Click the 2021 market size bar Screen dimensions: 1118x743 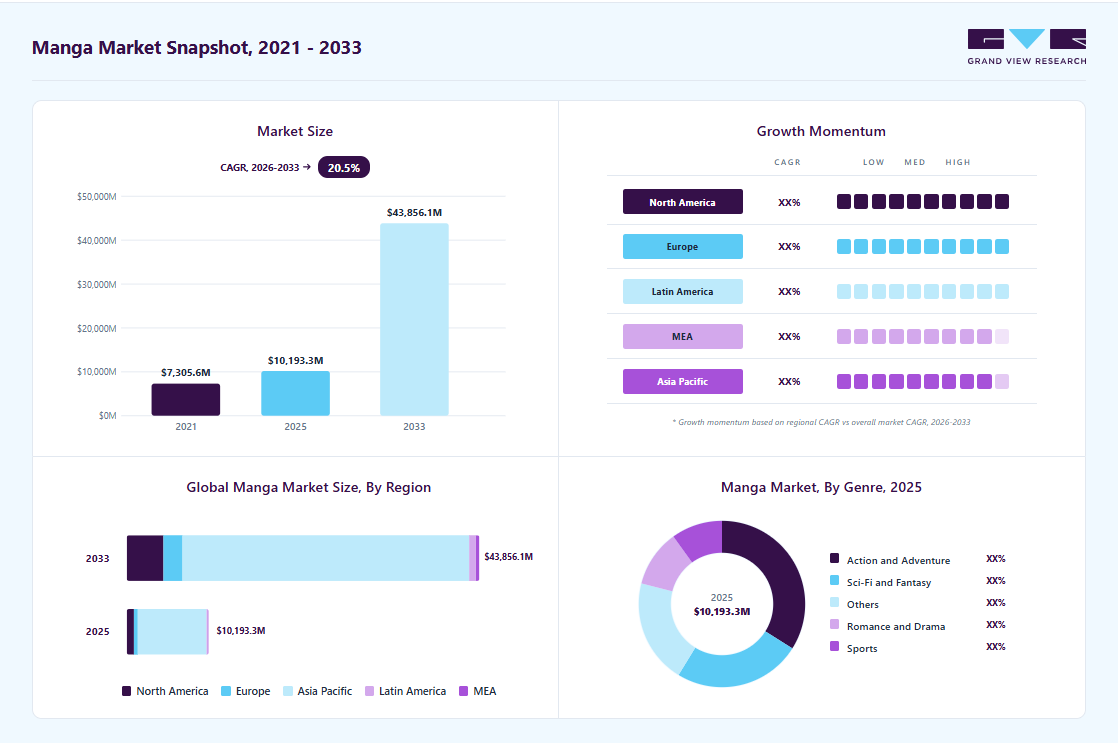pyautogui.click(x=186, y=399)
